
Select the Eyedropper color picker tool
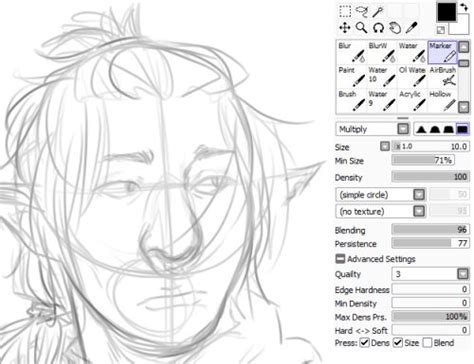(412, 28)
